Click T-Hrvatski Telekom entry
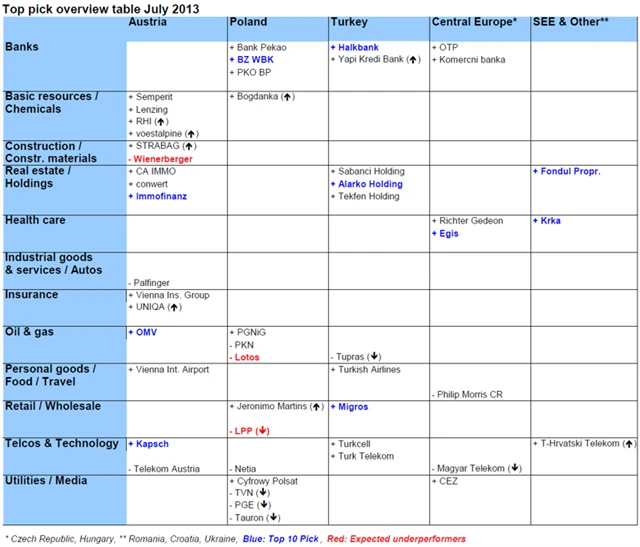The width and height of the screenshot is (640, 547). pyautogui.click(x=584, y=443)
